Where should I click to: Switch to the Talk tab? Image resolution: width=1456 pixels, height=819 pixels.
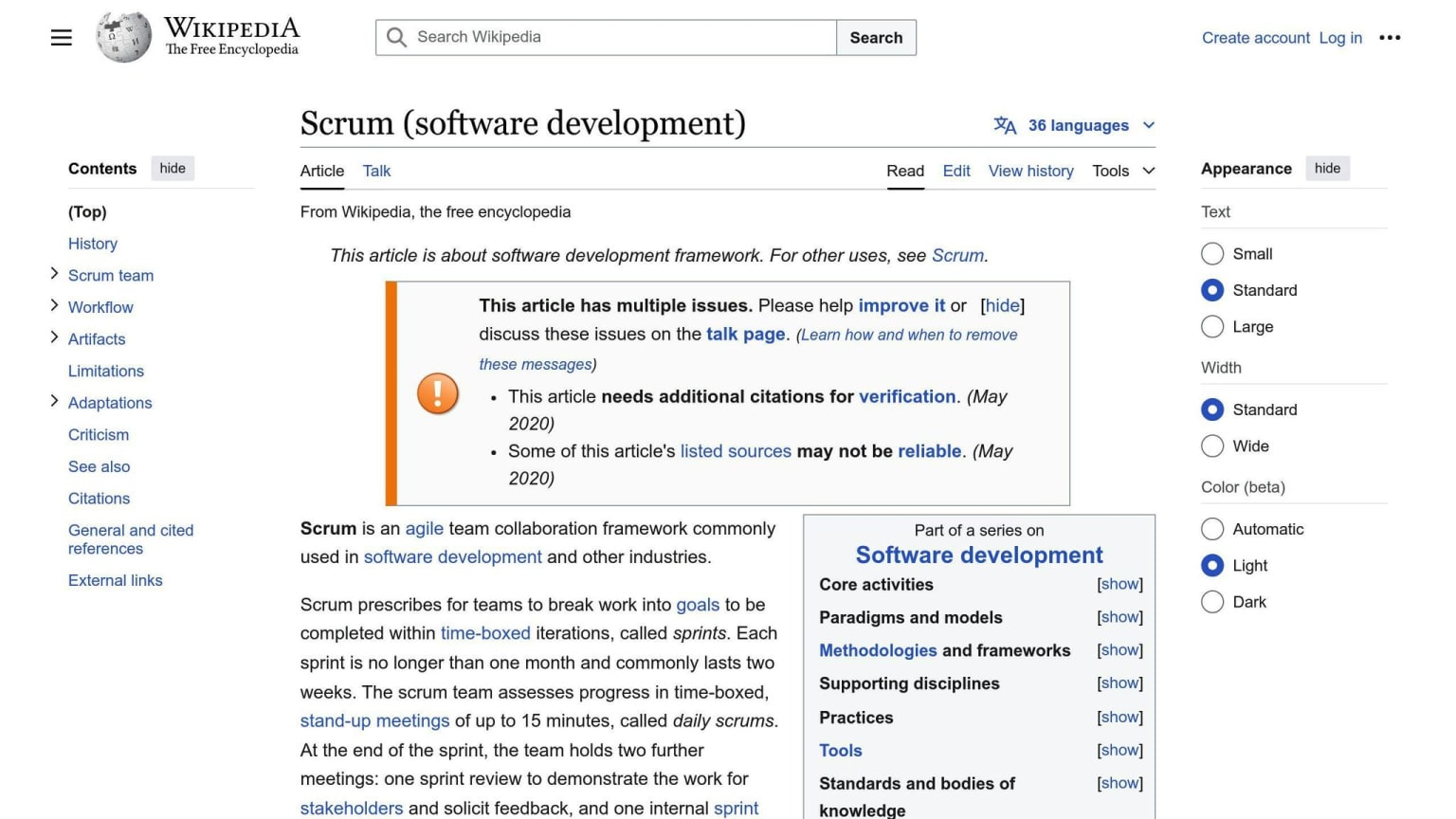[376, 171]
